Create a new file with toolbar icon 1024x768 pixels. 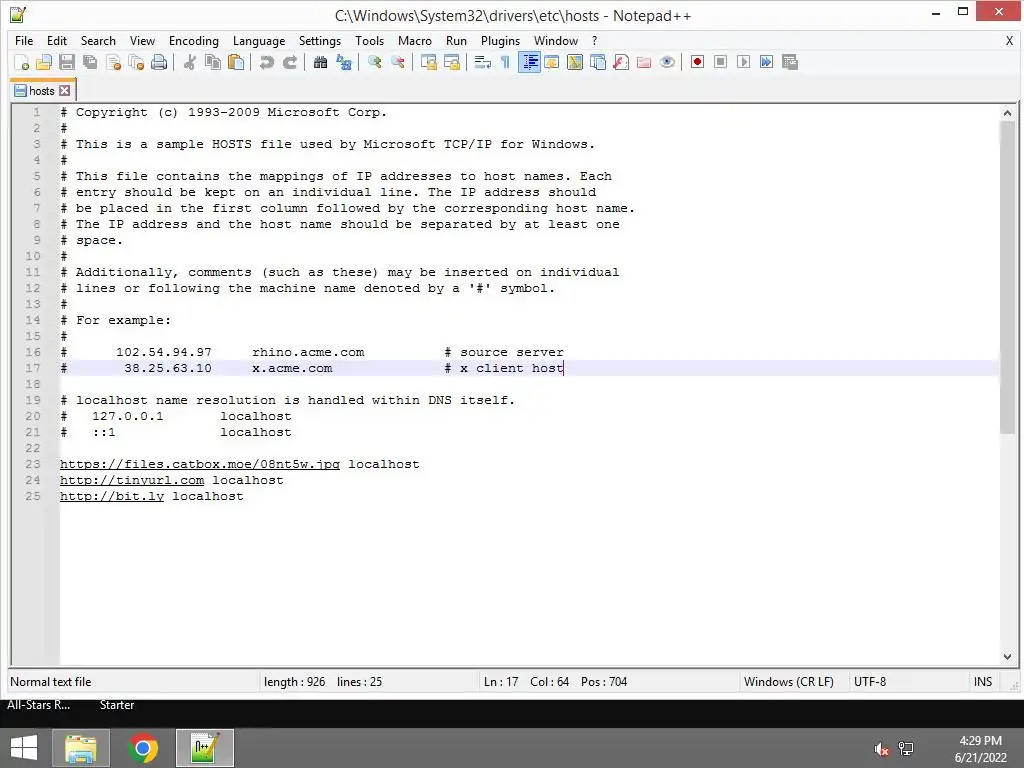[x=21, y=62]
